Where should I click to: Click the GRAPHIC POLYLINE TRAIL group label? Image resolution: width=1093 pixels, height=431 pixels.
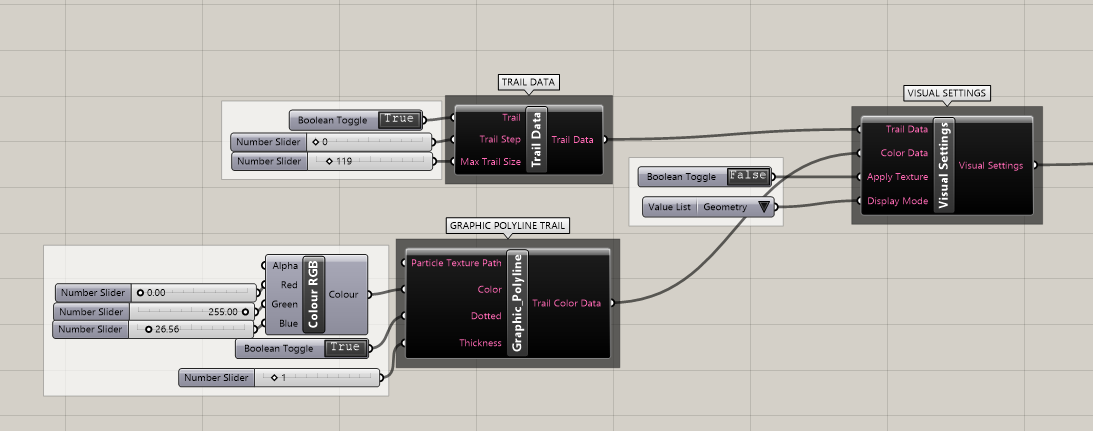[x=508, y=226]
